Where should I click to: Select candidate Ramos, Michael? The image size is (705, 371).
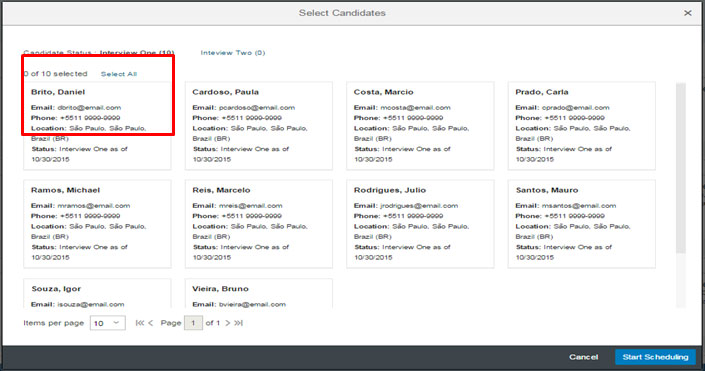point(97,224)
